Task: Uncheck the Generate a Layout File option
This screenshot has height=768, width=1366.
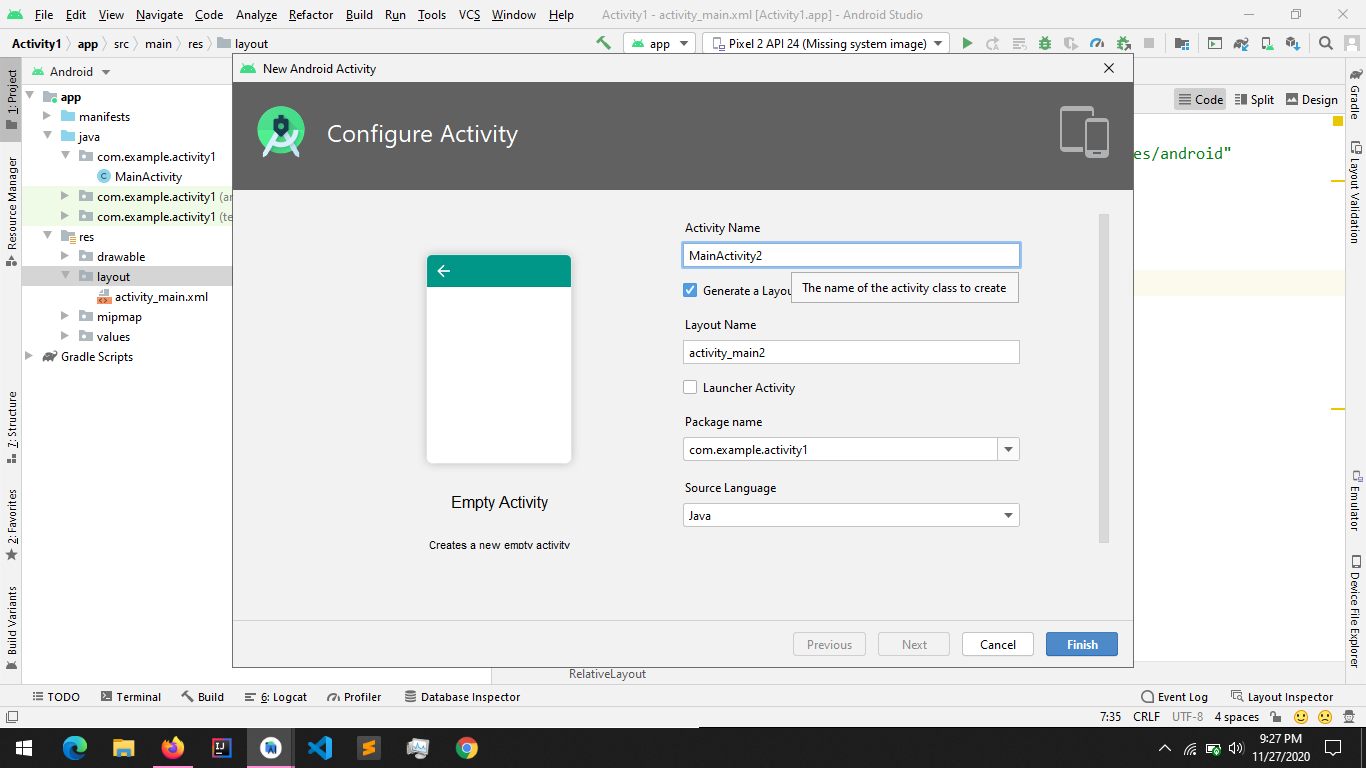Action: [690, 290]
